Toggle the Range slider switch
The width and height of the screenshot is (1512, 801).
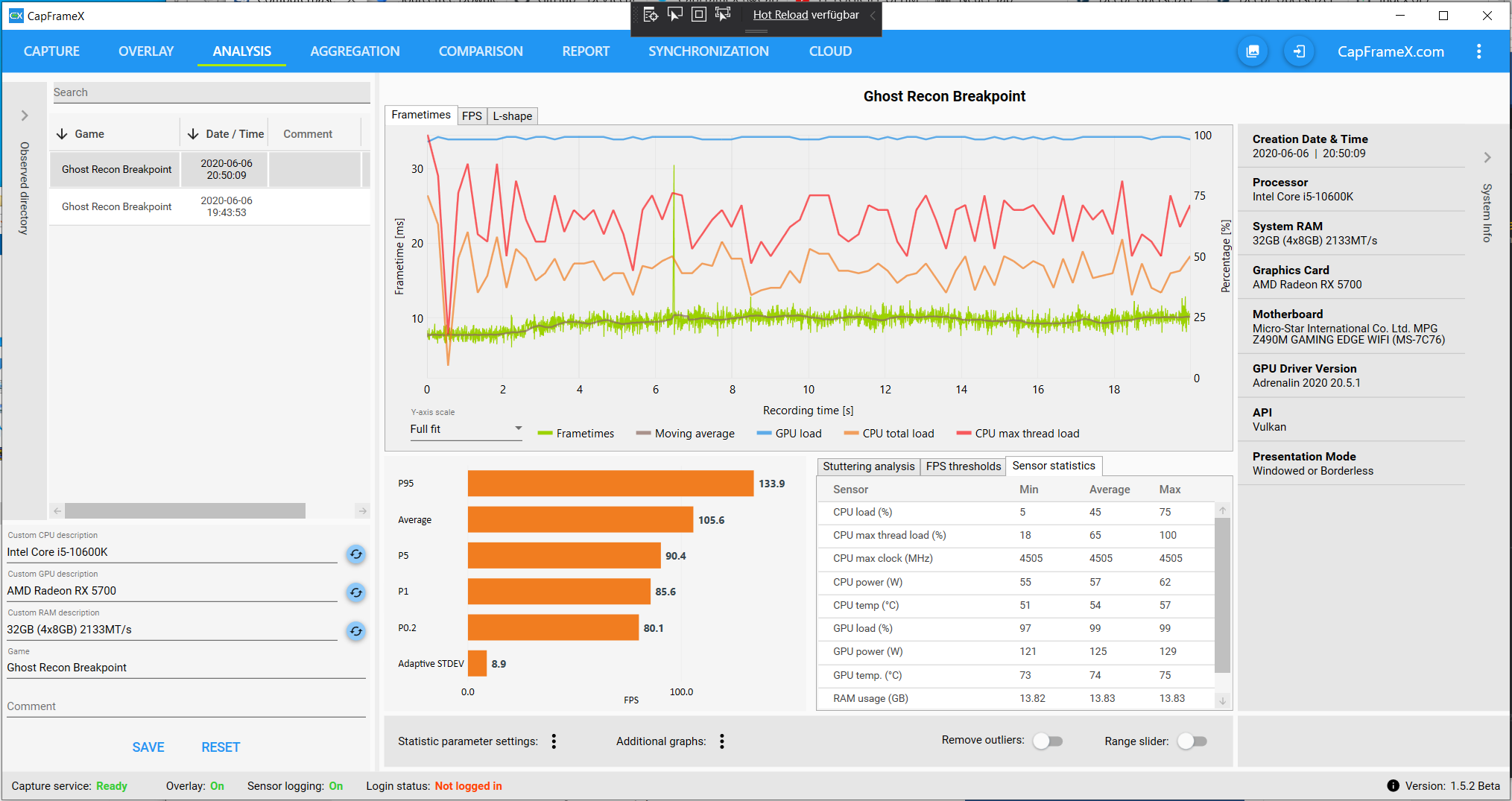1192,741
